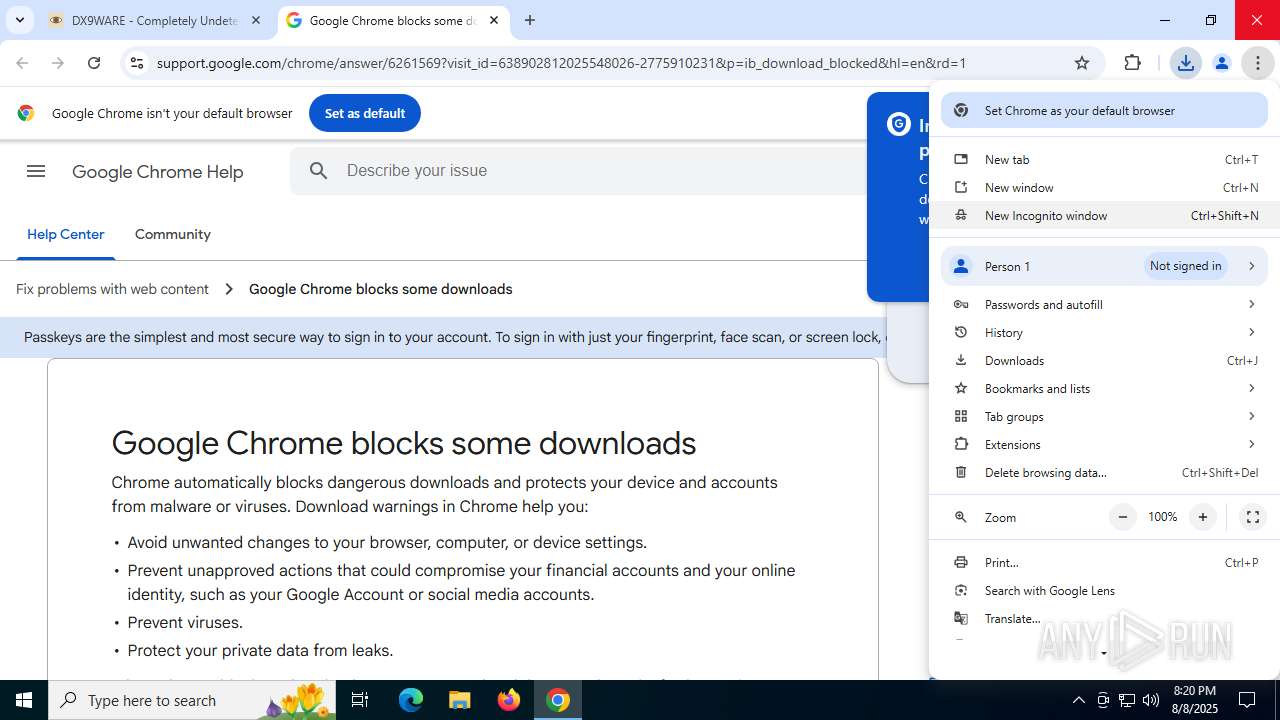Open a new tab with plus button
The width and height of the screenshot is (1280, 720).
coord(530,20)
